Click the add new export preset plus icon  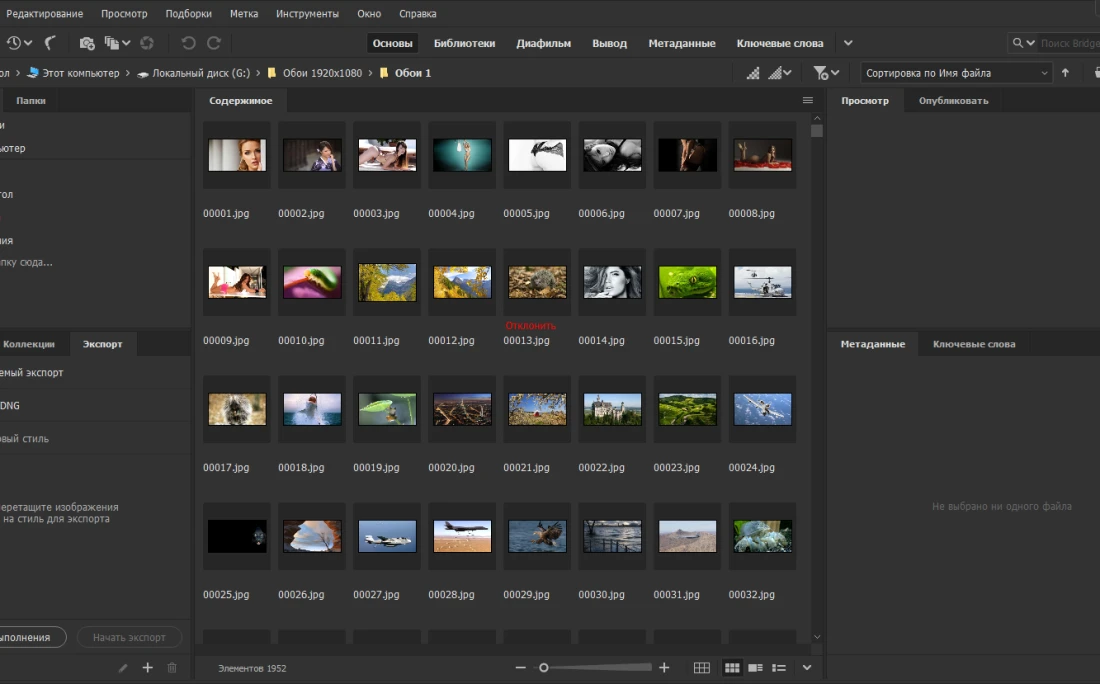148,667
